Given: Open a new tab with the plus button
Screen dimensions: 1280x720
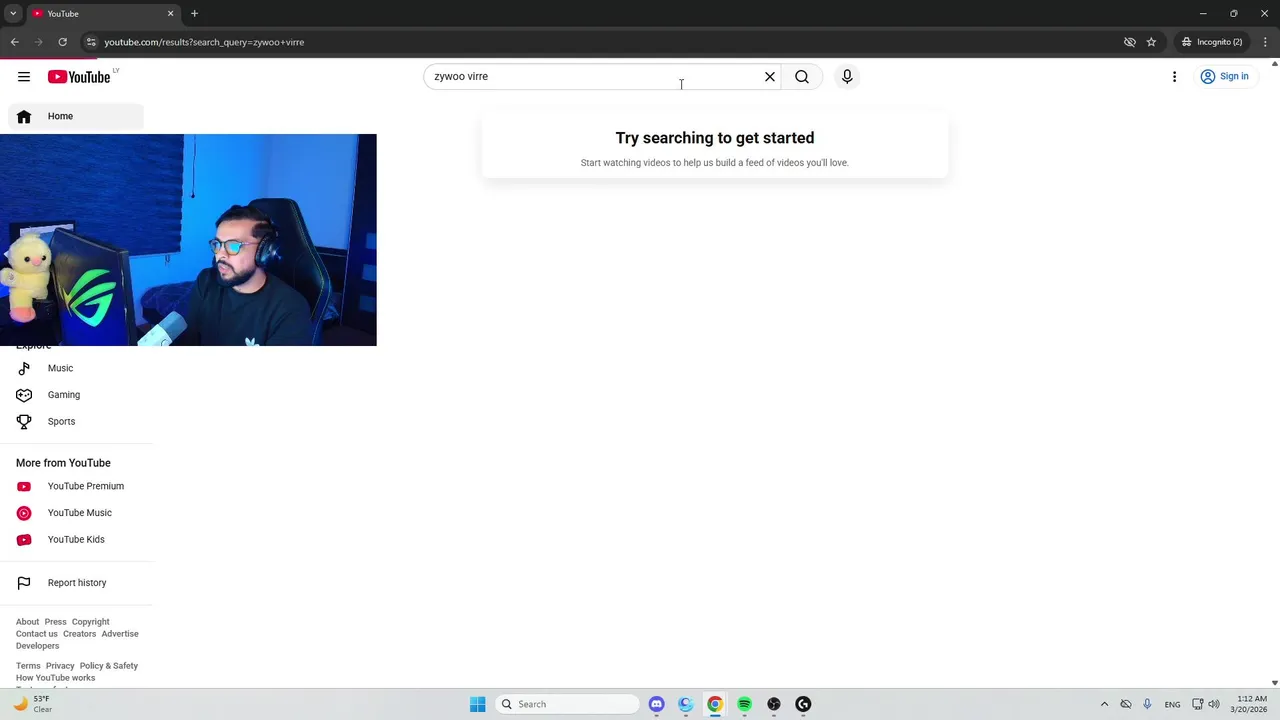Looking at the screenshot, I should click(194, 14).
